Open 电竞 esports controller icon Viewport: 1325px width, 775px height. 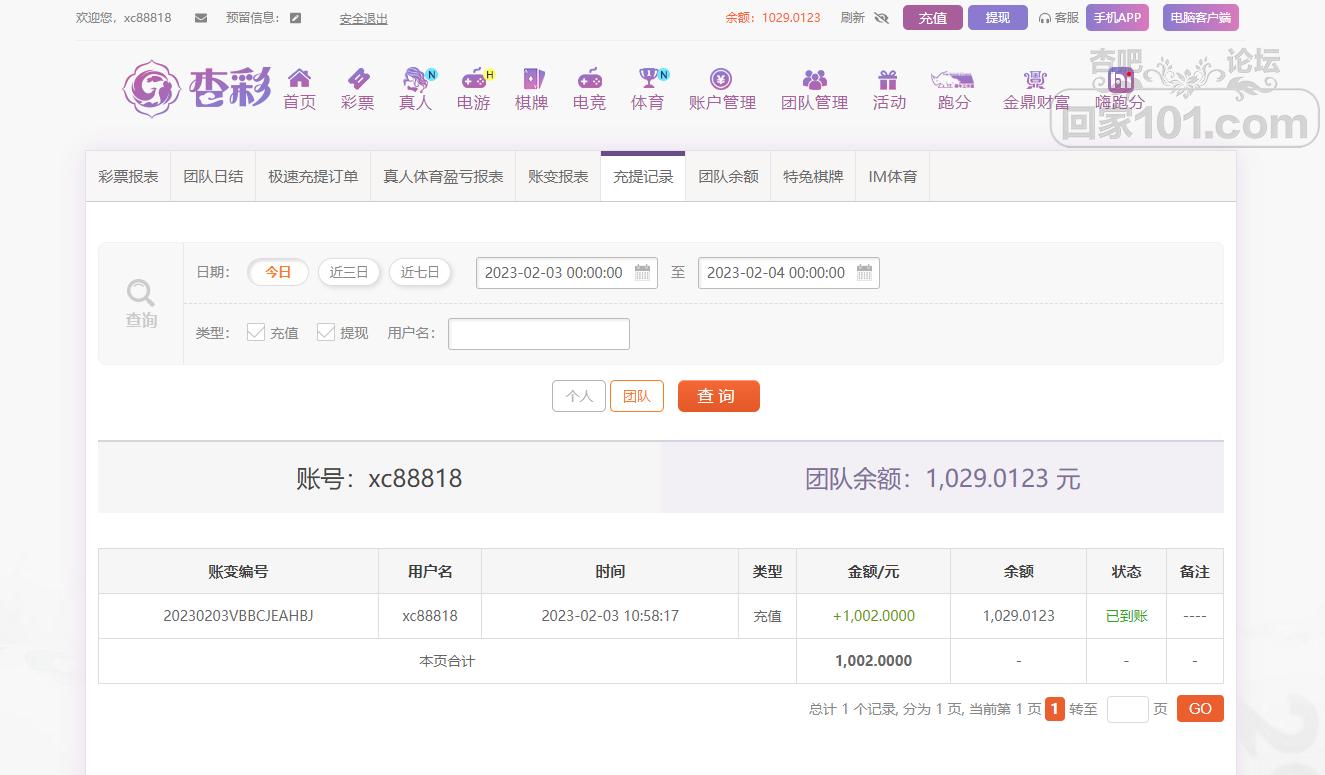click(x=589, y=79)
